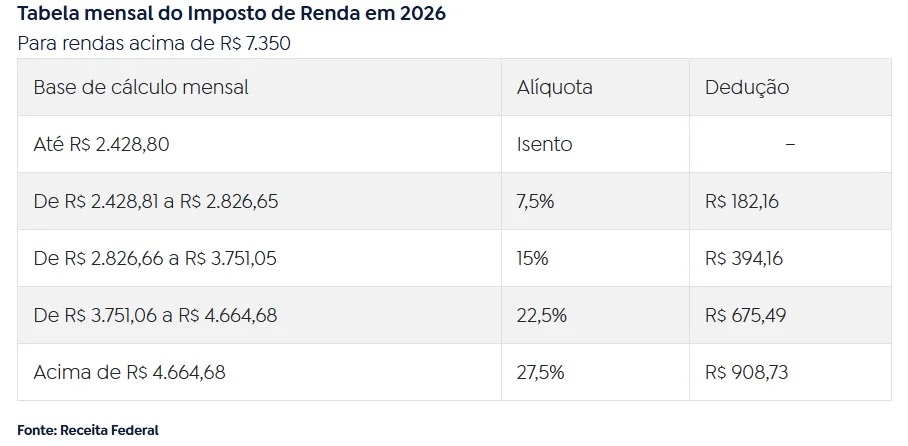Click the 7,5% rate cell

click(x=535, y=201)
